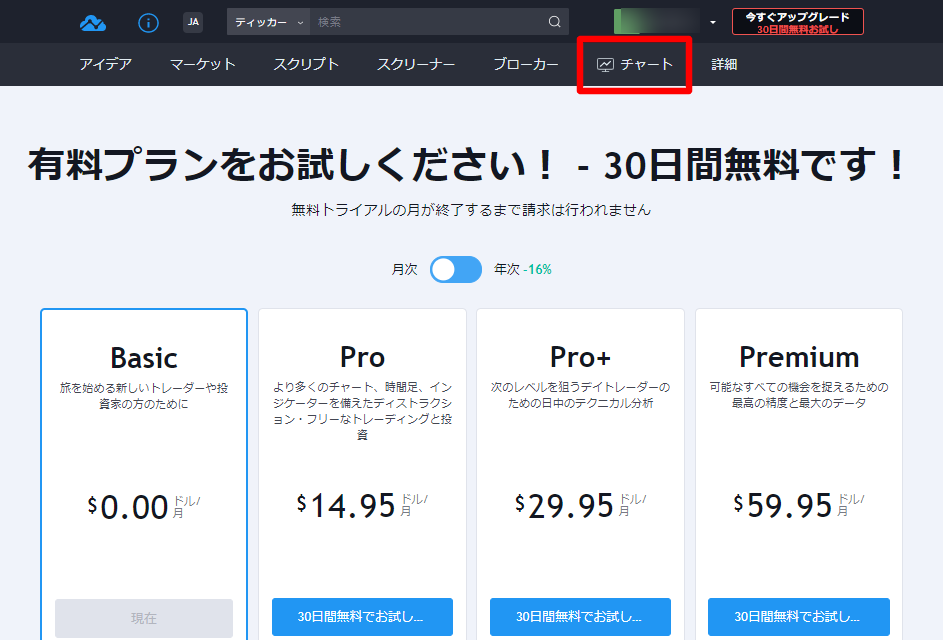
Task: Open the スクリーナー menu
Action: pyautogui.click(x=416, y=64)
